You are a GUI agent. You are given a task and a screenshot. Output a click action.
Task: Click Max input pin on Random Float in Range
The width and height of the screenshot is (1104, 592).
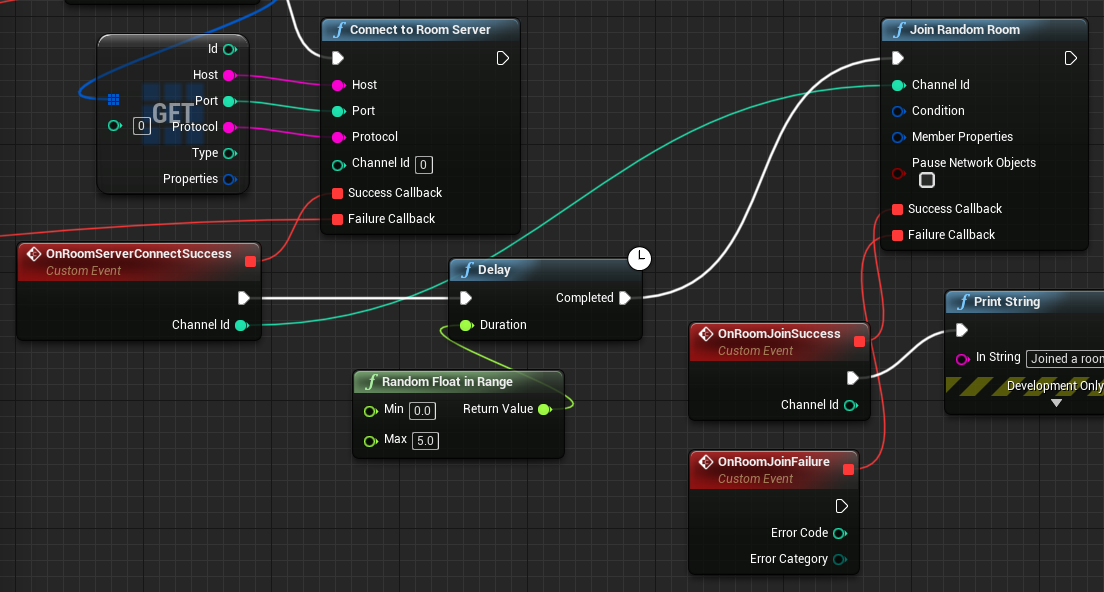click(370, 441)
